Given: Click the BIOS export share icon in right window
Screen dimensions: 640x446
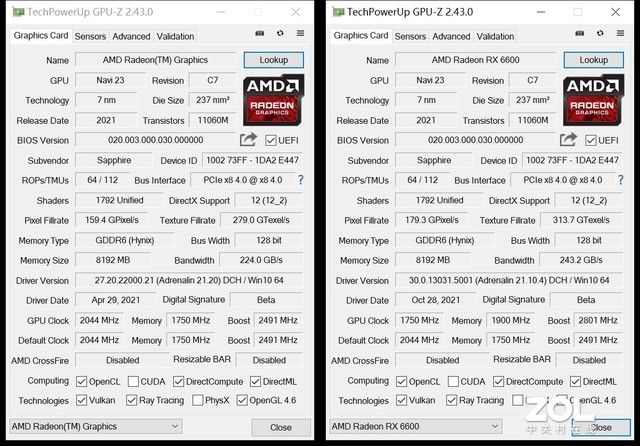Looking at the screenshot, I should click(x=568, y=140).
